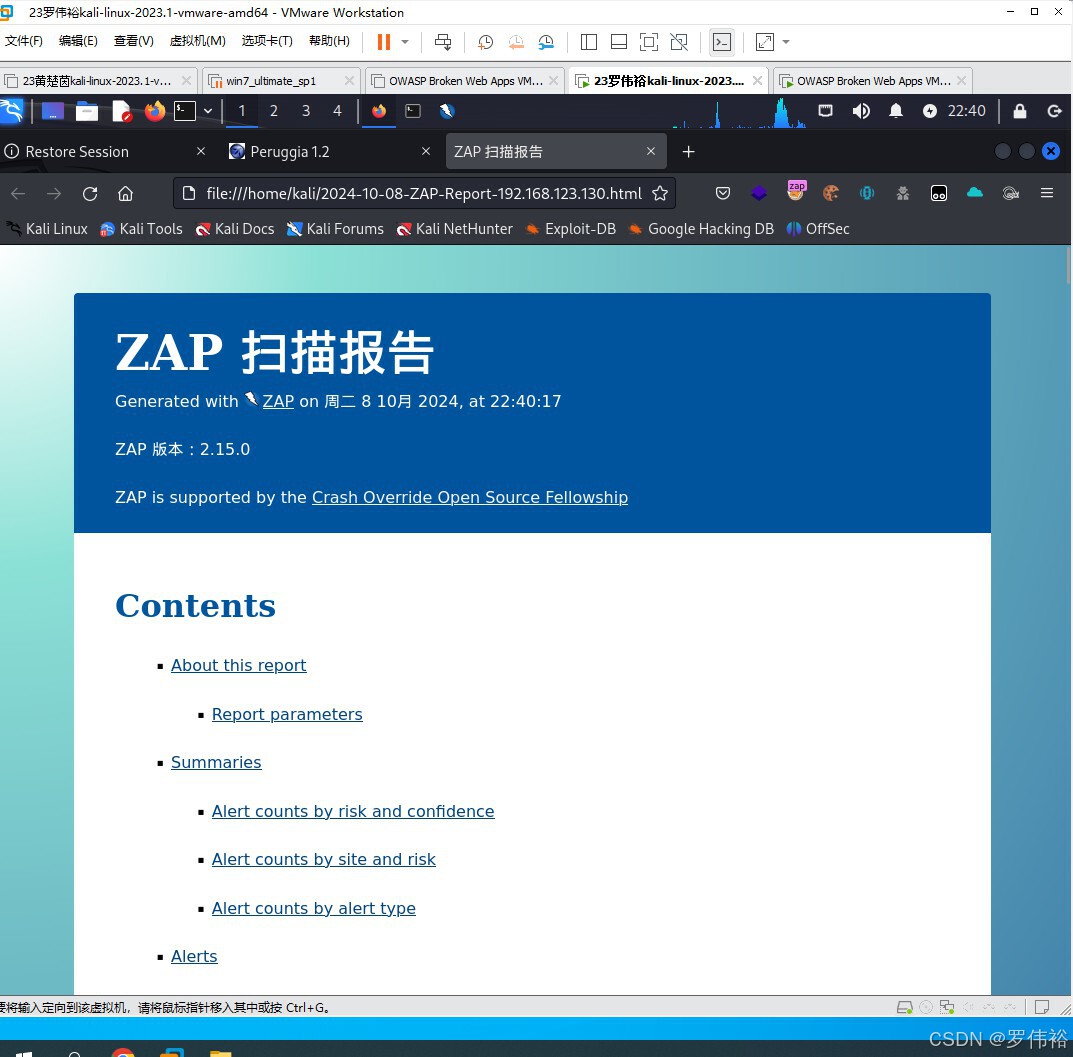1073x1057 pixels.
Task: Expand the stretch guest dropdown arrow
Action: [x=786, y=42]
